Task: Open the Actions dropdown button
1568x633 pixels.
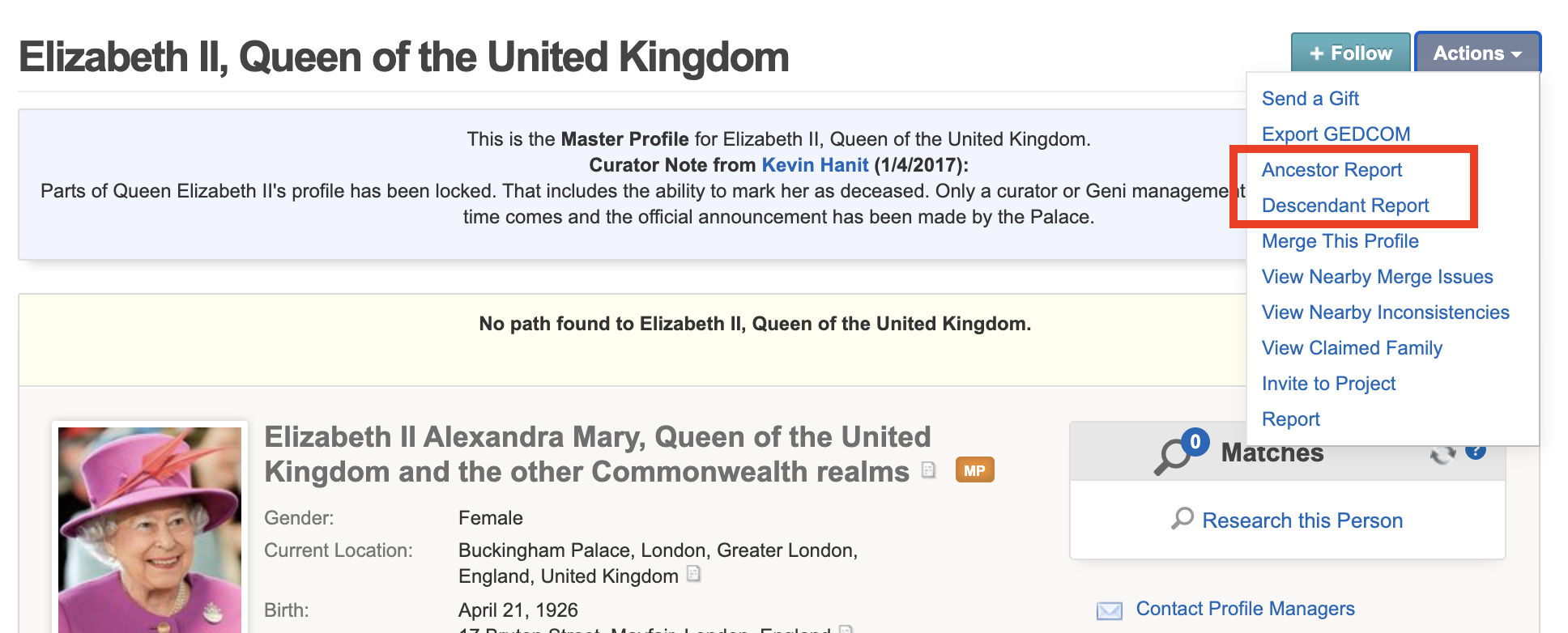Action: pos(1477,53)
